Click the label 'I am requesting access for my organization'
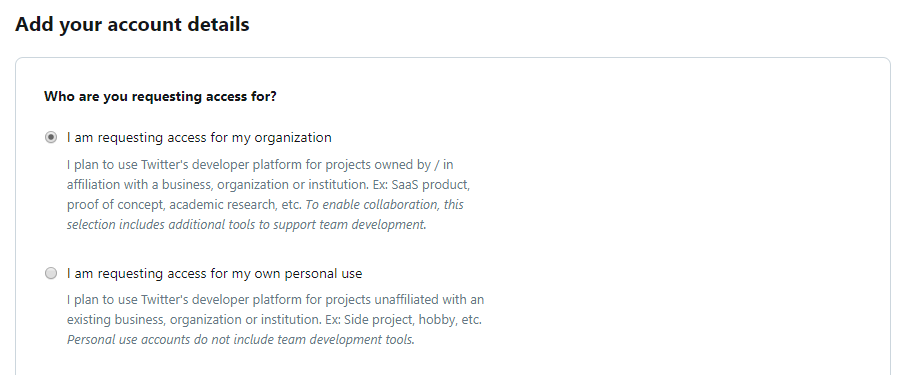 [199, 138]
